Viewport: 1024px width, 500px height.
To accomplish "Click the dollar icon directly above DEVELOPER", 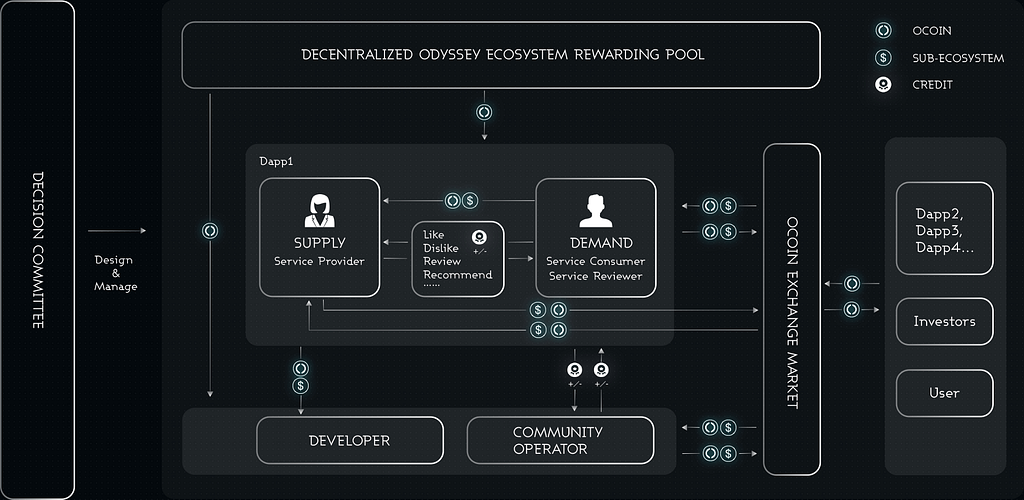I will pos(300,386).
